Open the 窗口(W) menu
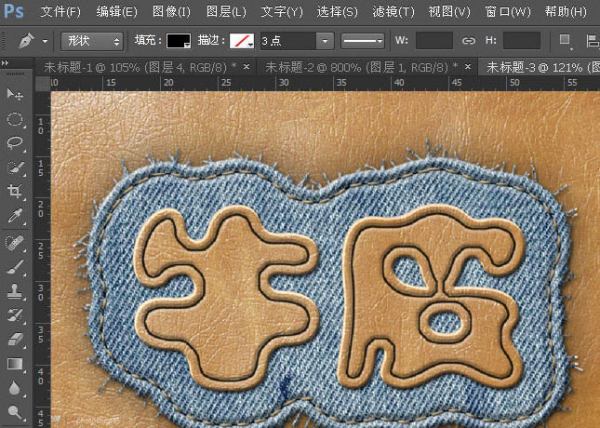This screenshot has height=428, width=600. click(x=507, y=12)
